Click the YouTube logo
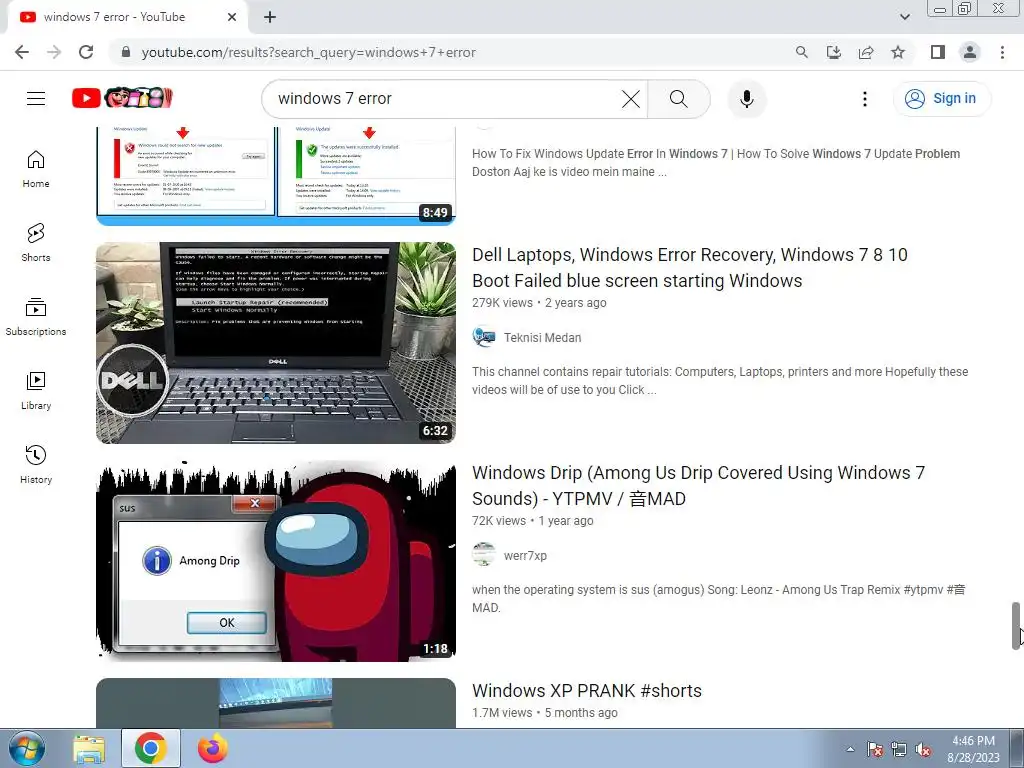The width and height of the screenshot is (1024, 768). tap(122, 98)
